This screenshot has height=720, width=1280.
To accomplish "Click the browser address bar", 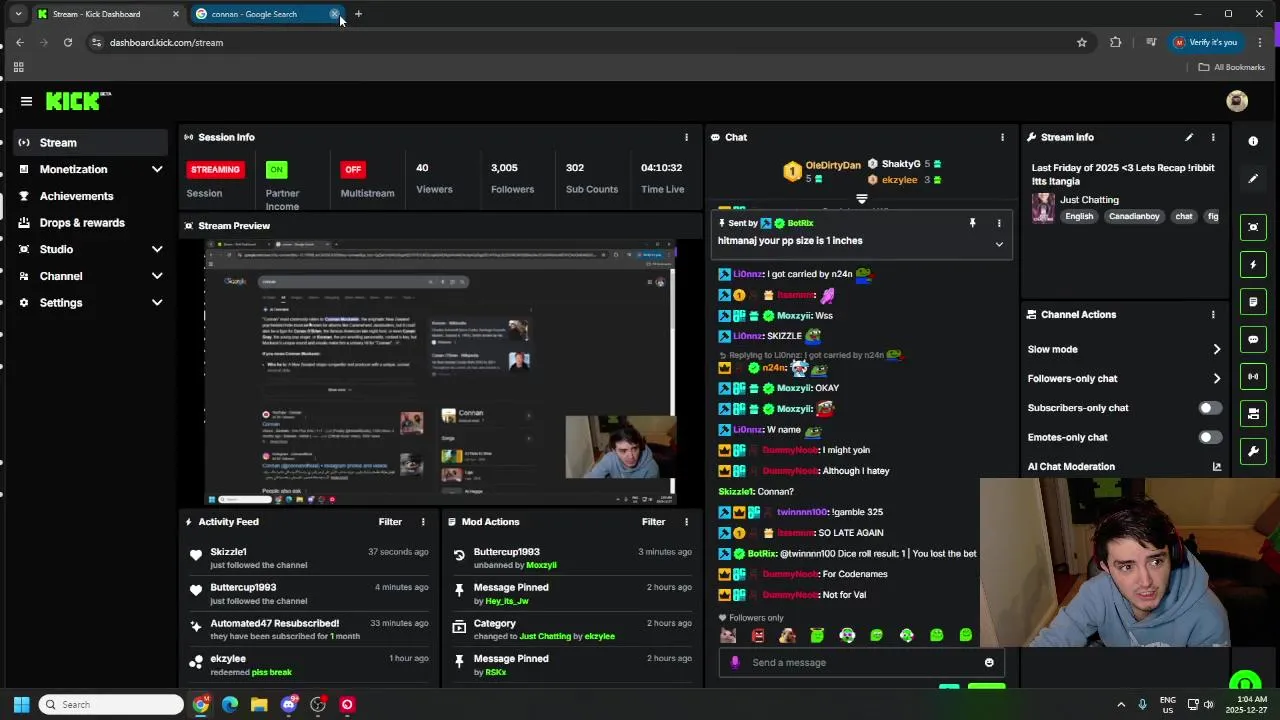I will pyautogui.click(x=585, y=42).
